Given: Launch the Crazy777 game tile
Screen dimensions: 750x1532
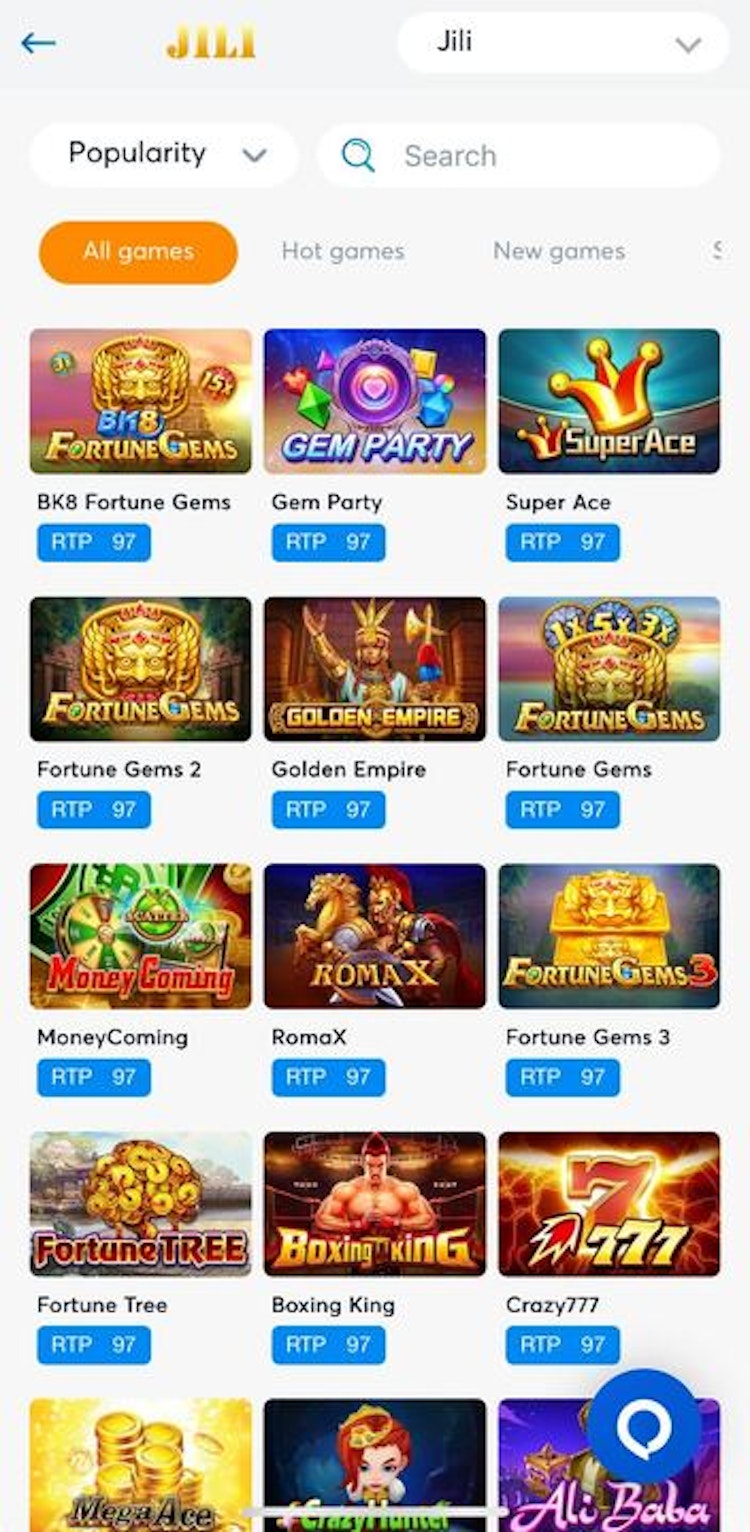Looking at the screenshot, I should pyautogui.click(x=609, y=1204).
